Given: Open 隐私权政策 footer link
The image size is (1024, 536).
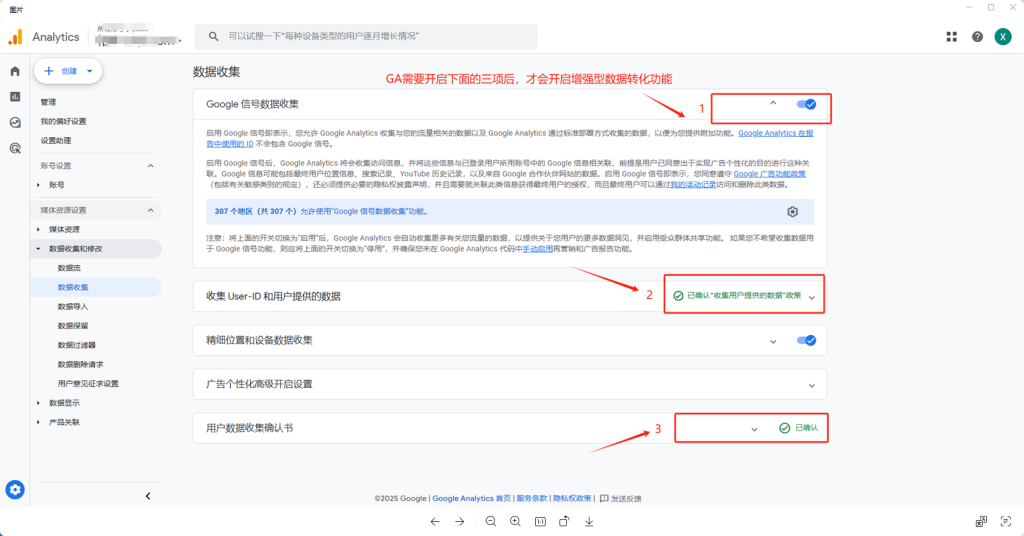Looking at the screenshot, I should pos(572,498).
